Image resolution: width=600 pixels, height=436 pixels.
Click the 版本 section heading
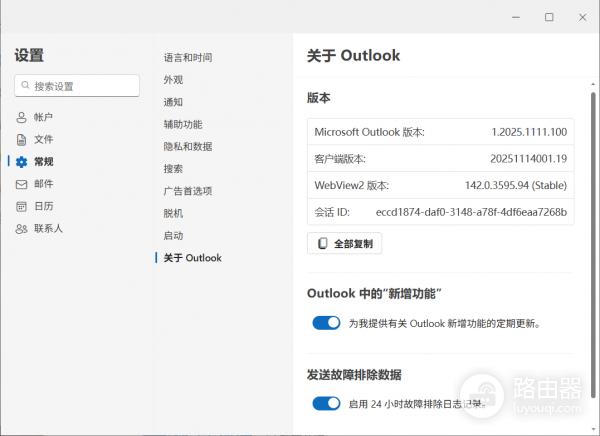(x=318, y=98)
